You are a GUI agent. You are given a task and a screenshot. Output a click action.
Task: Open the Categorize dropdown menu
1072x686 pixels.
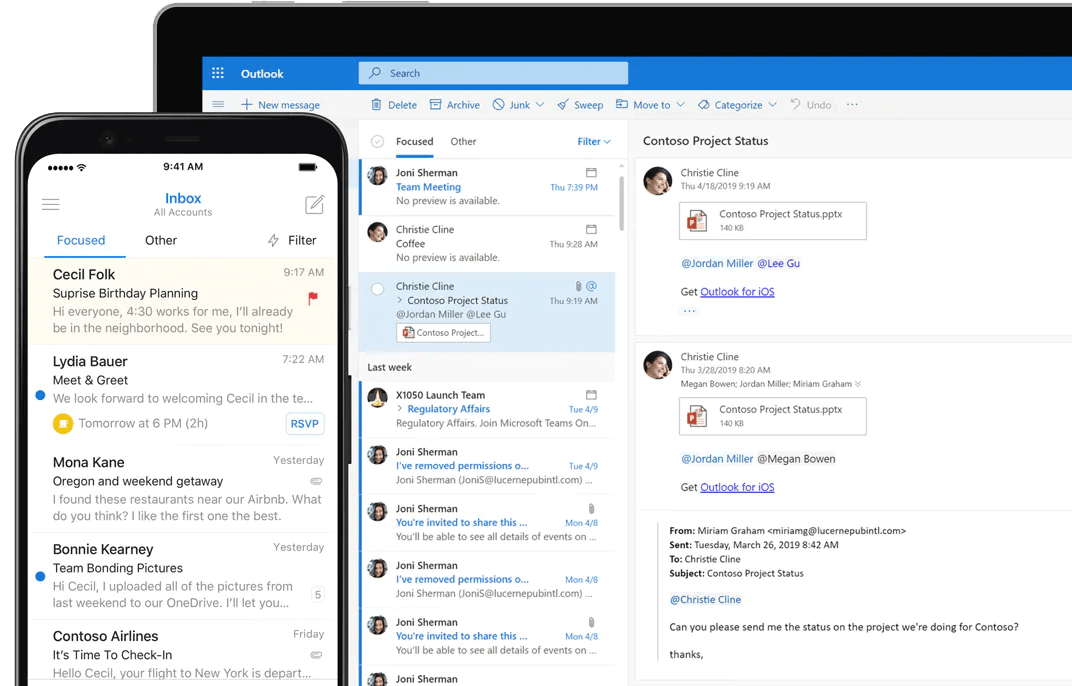pos(772,105)
